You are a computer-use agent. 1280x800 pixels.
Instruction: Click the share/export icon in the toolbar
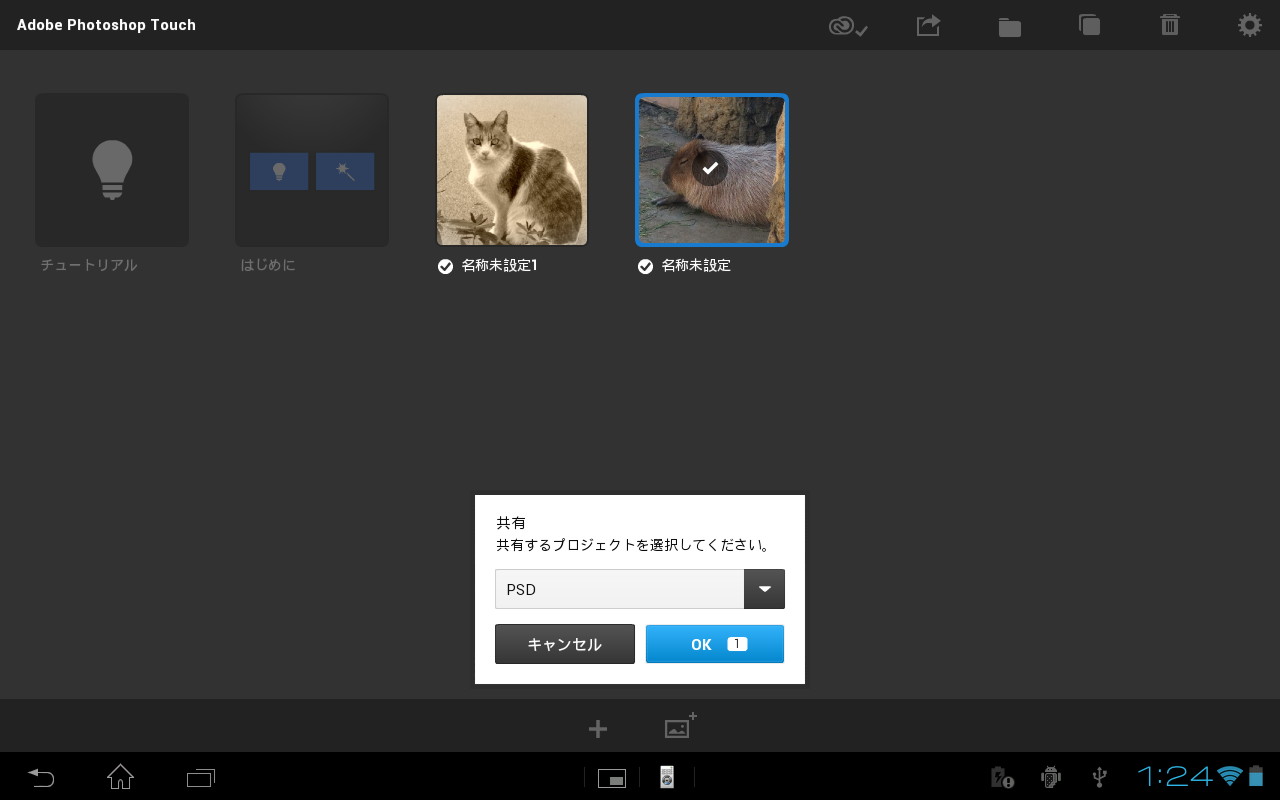click(x=927, y=26)
